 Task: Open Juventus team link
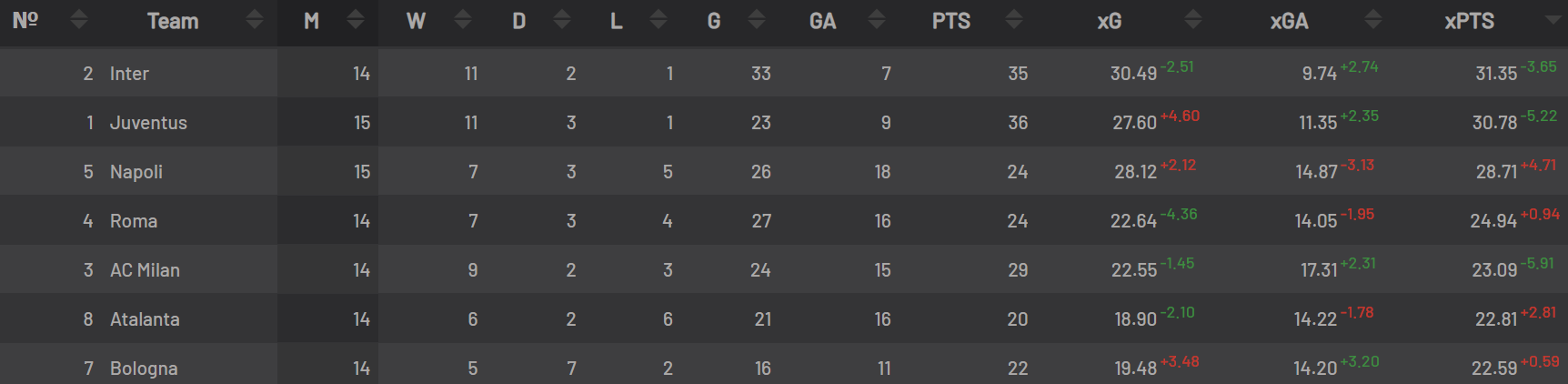coord(148,123)
